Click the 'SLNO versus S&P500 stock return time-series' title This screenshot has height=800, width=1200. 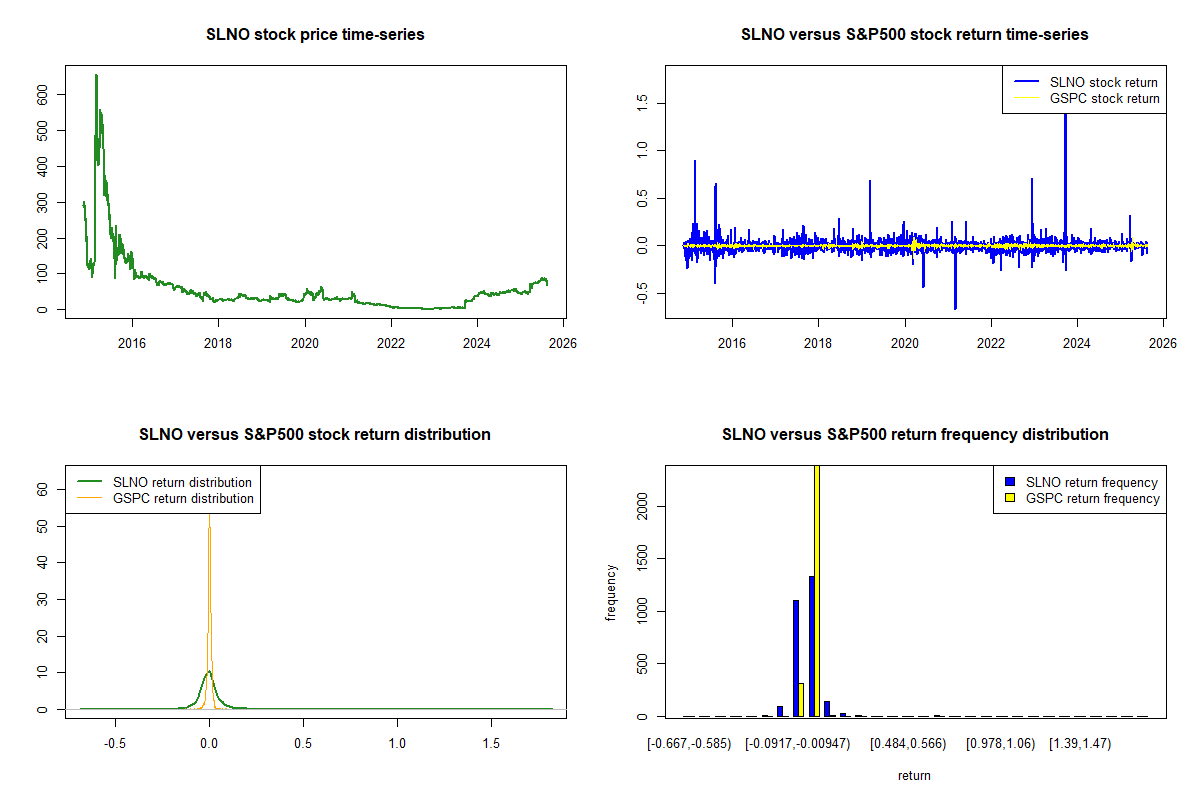[914, 35]
